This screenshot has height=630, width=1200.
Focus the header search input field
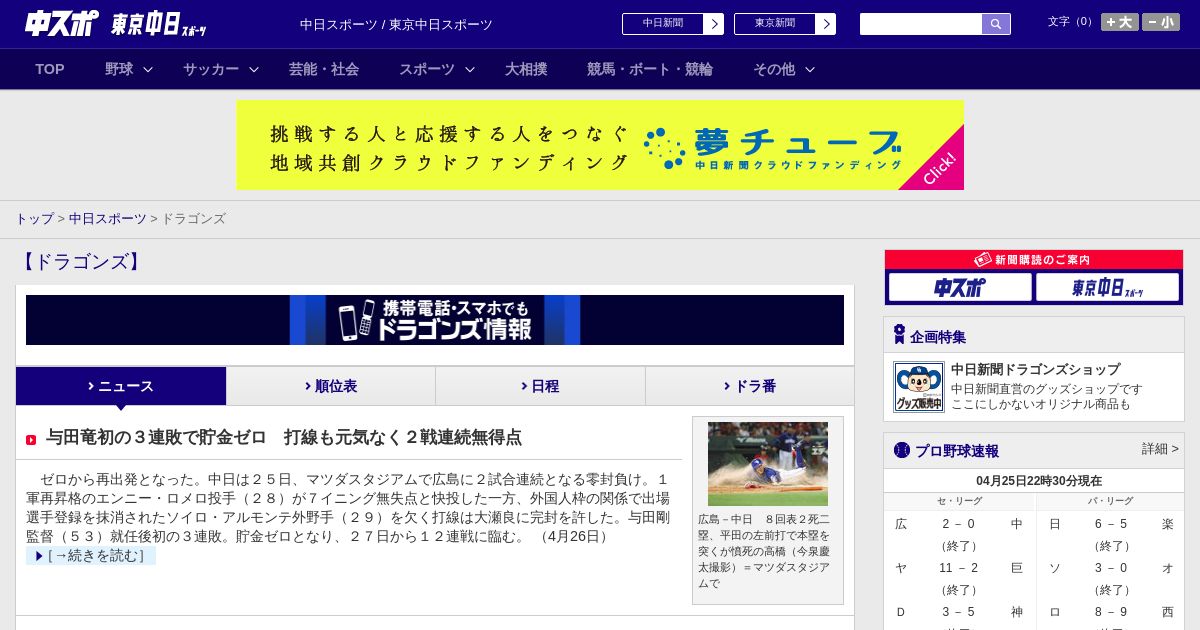click(921, 24)
